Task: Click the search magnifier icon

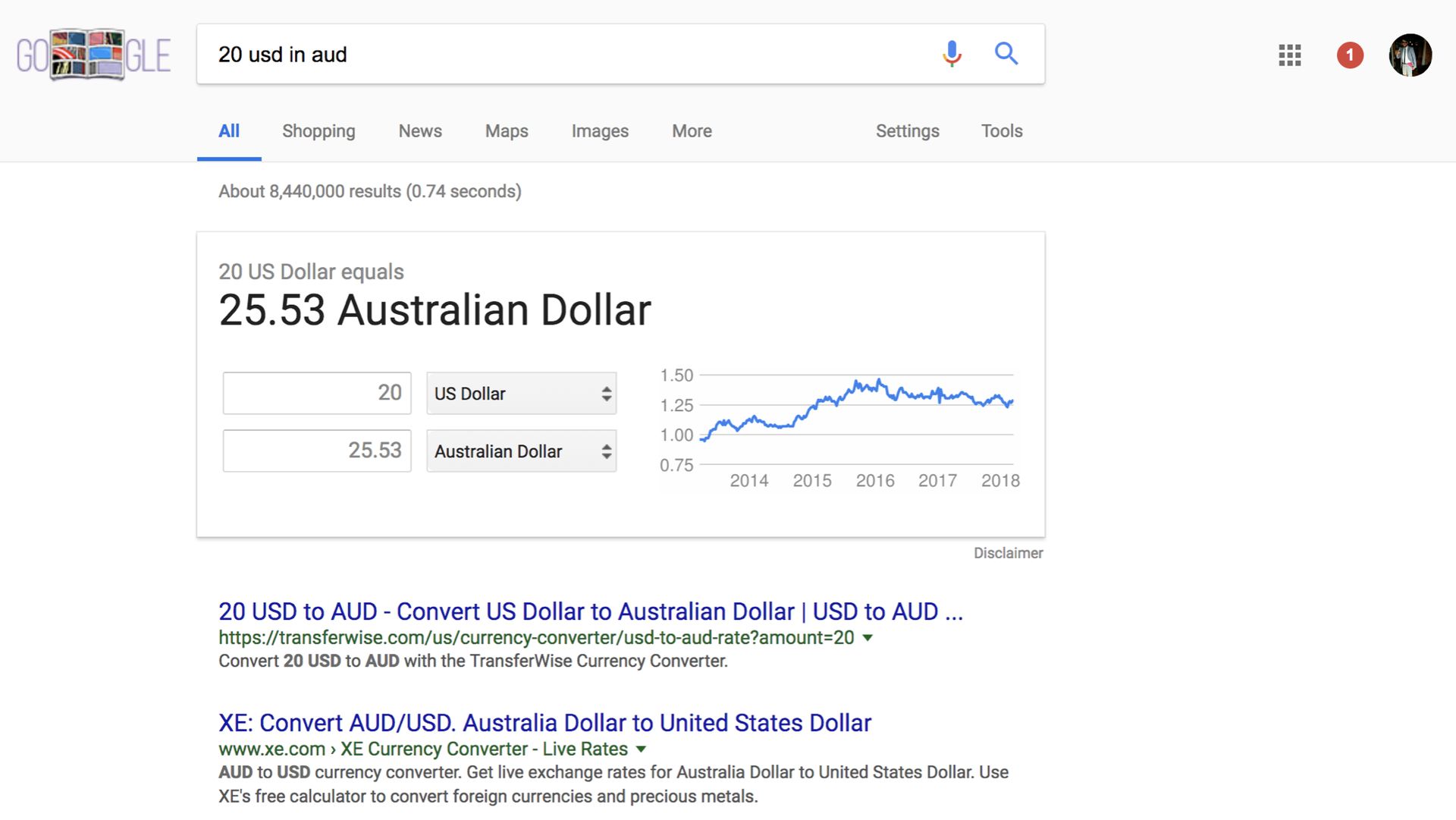Action: tap(1006, 54)
